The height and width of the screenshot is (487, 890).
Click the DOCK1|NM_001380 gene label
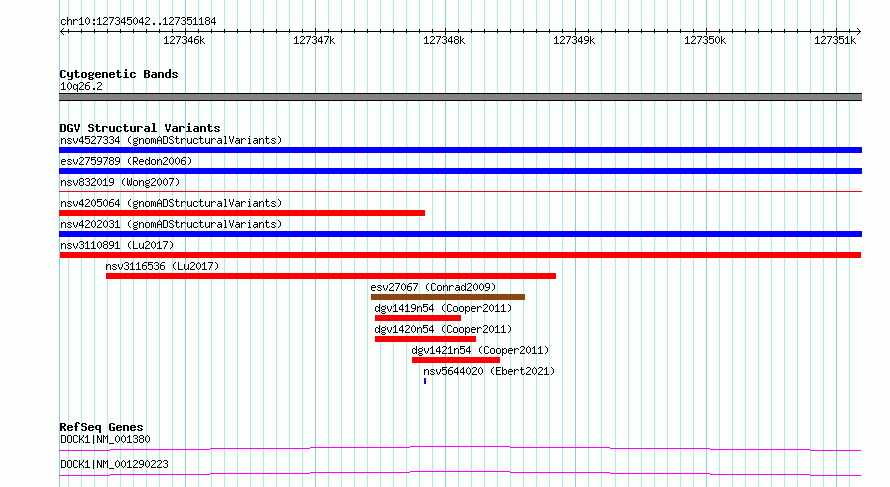click(x=105, y=439)
